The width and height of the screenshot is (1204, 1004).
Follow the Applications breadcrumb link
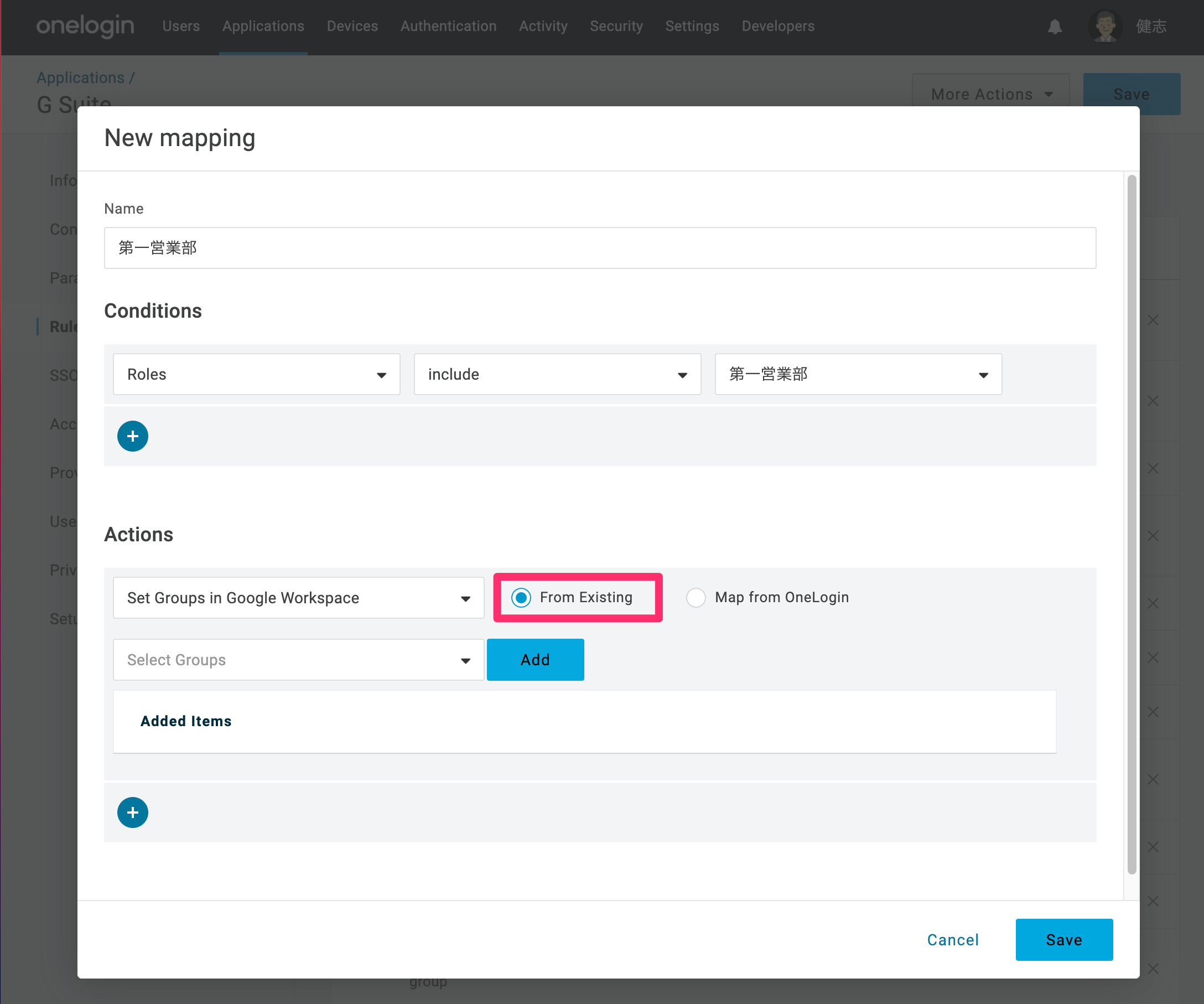click(x=80, y=77)
